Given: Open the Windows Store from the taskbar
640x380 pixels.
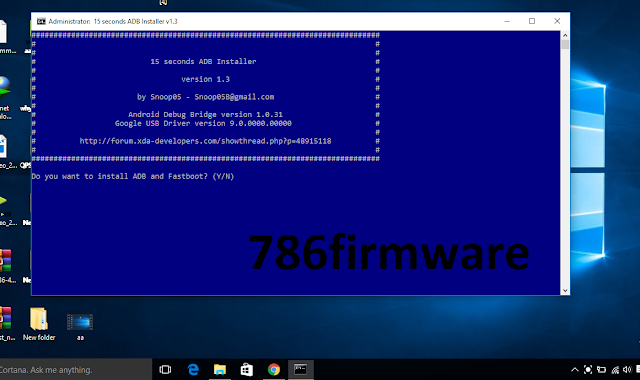Looking at the screenshot, I should [247, 370].
